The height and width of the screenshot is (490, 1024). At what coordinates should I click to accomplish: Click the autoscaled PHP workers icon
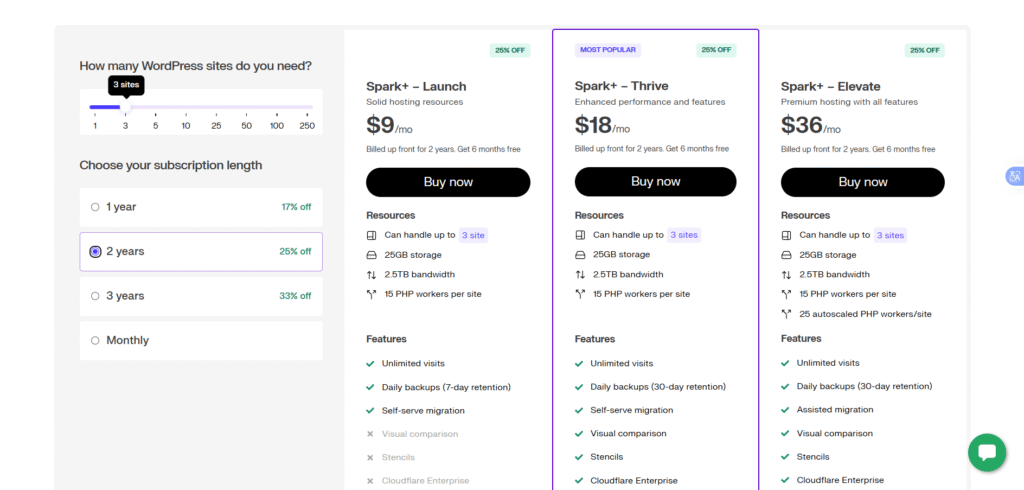(786, 314)
